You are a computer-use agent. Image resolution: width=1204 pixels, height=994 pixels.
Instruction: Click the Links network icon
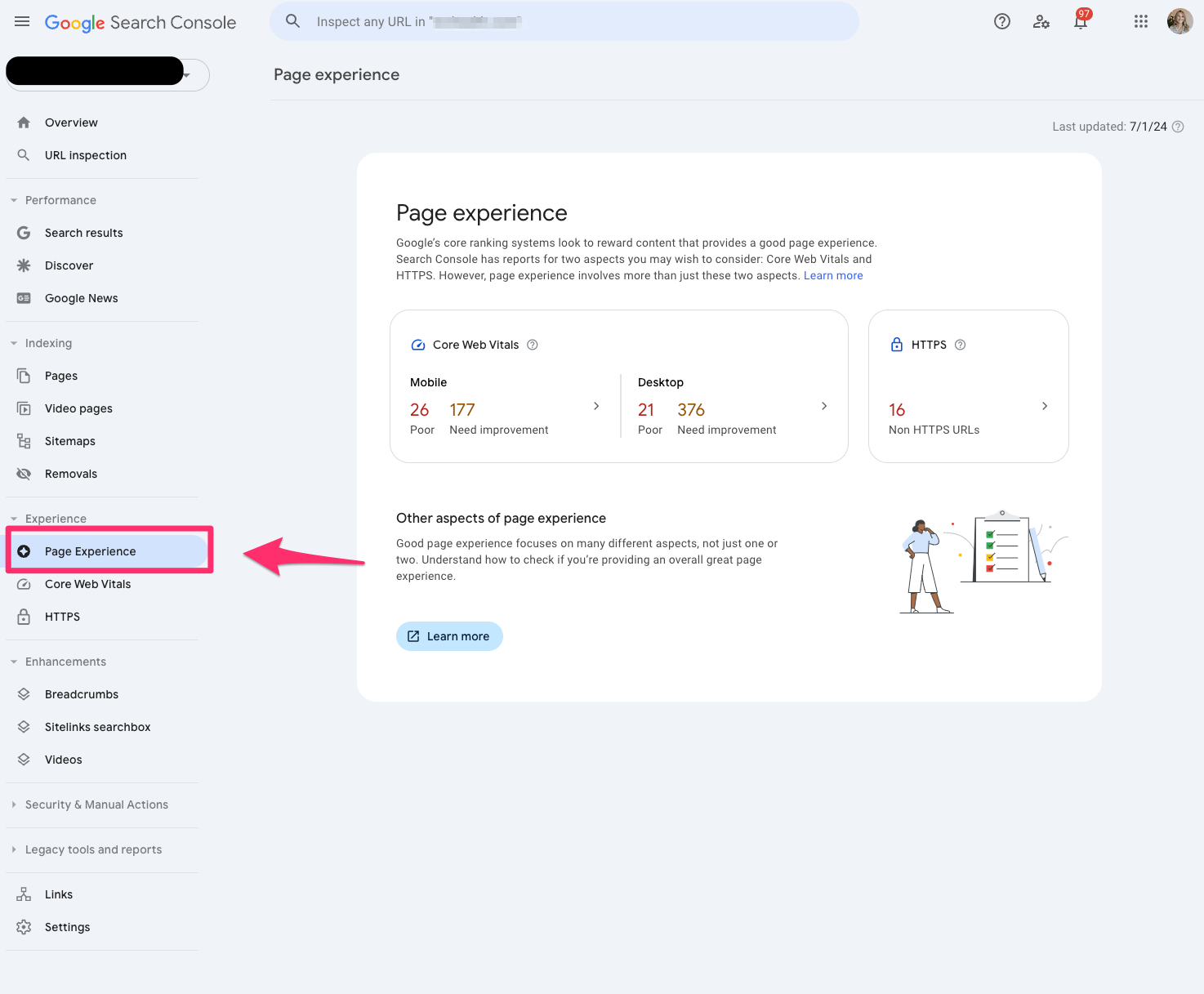(24, 894)
